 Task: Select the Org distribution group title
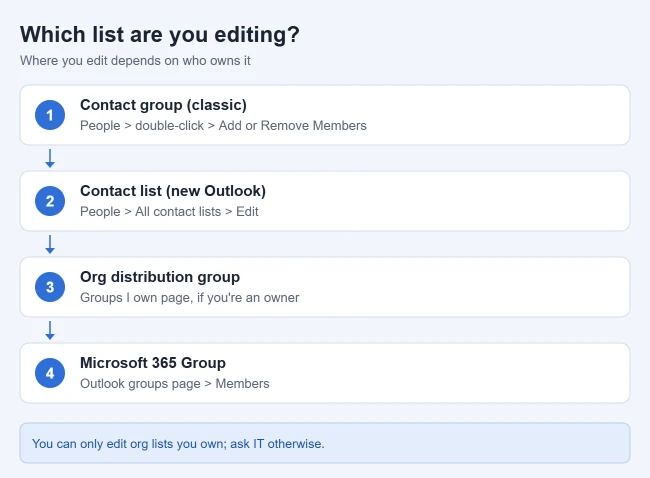pos(160,277)
